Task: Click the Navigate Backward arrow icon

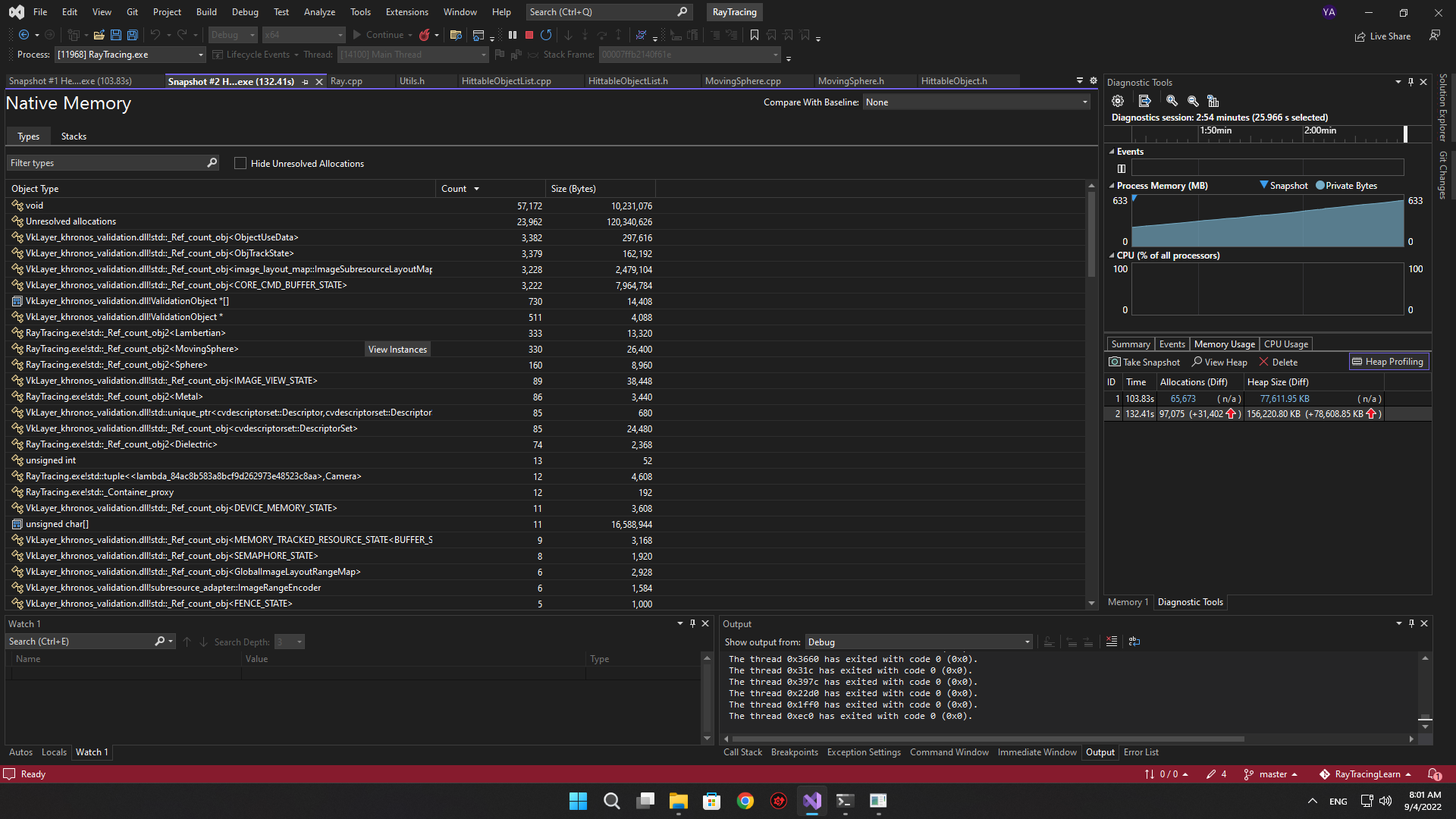Action: (x=24, y=35)
